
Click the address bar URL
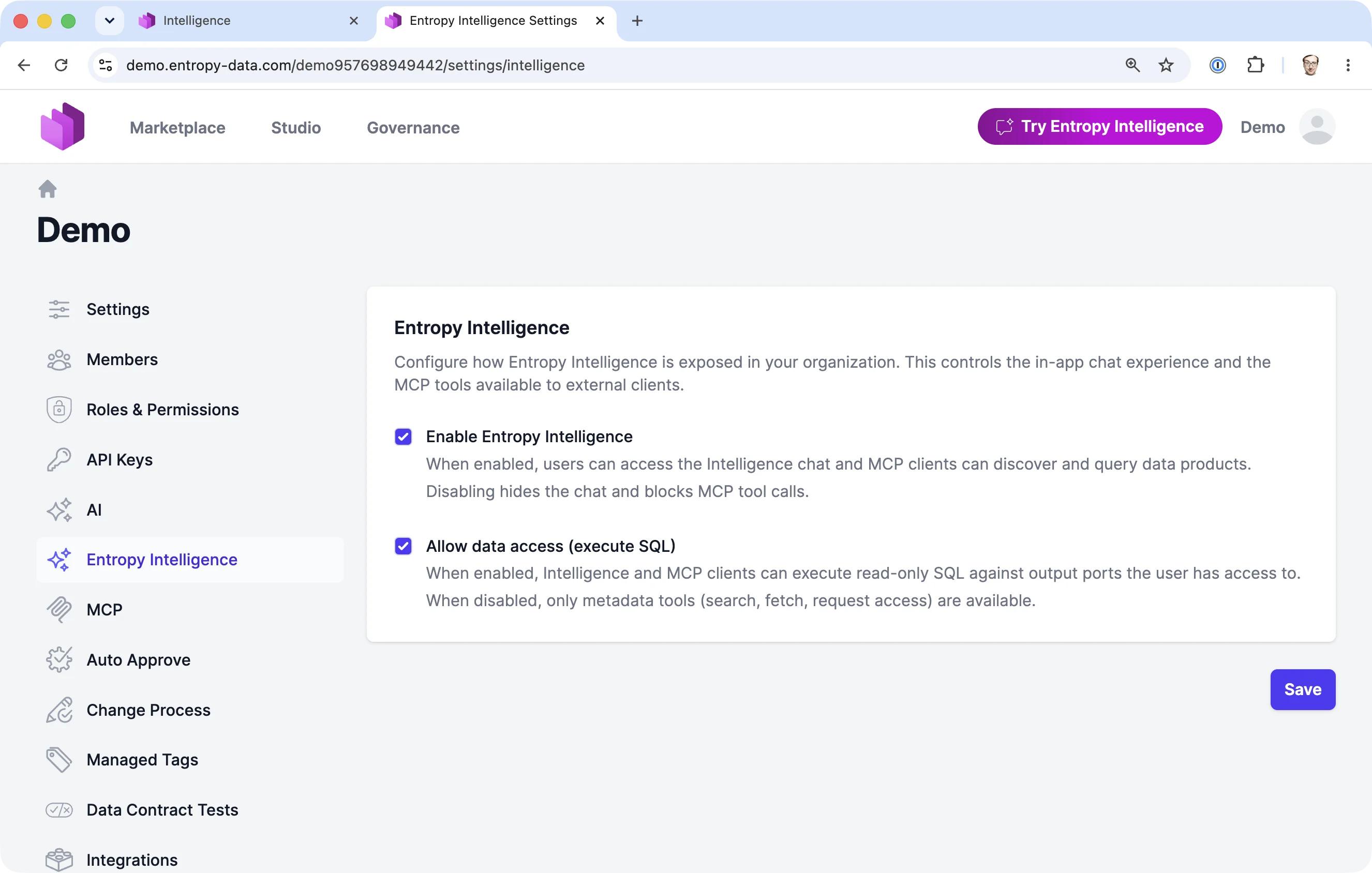tap(355, 66)
